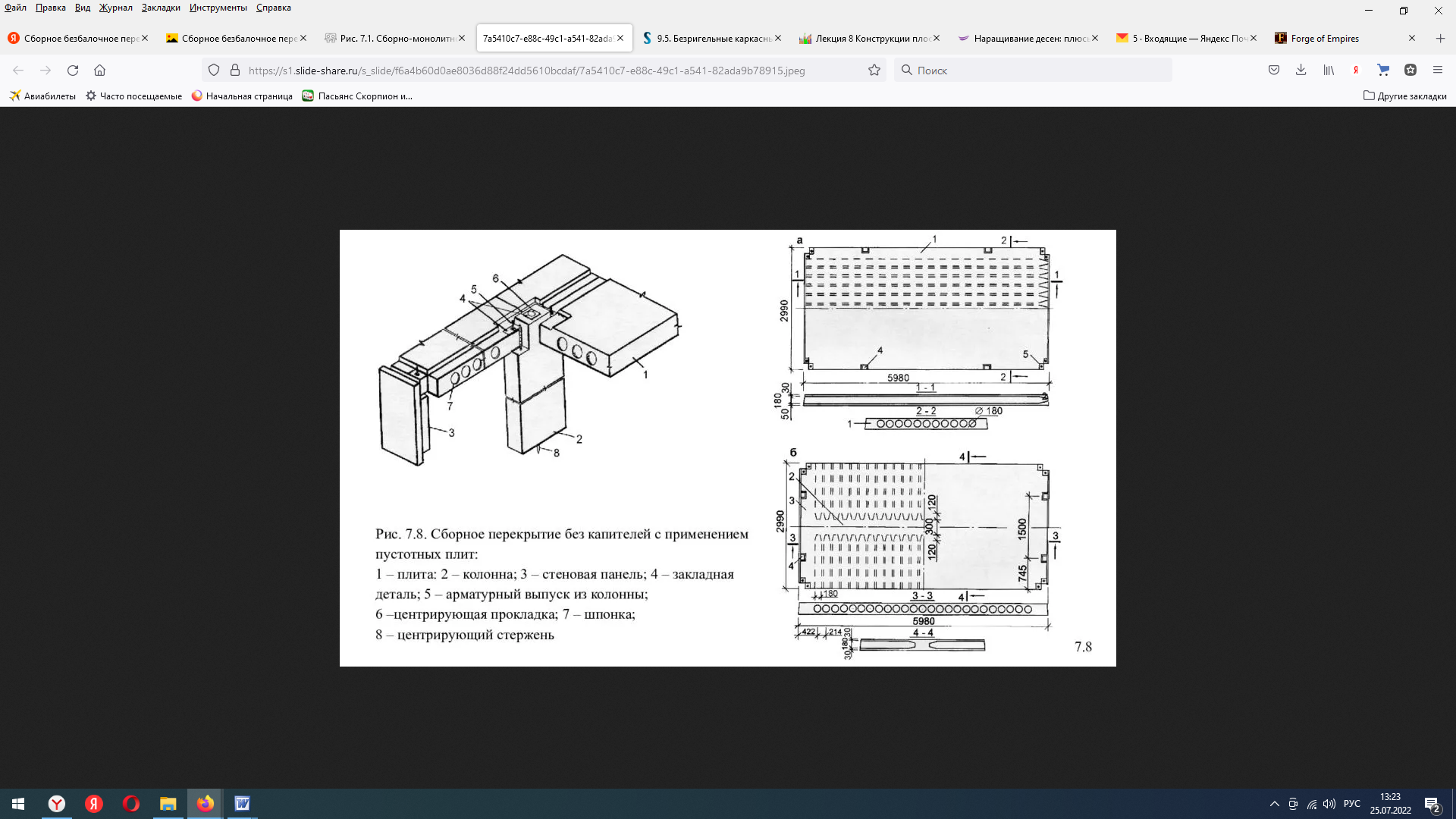Open the Инструменты menu

218,8
